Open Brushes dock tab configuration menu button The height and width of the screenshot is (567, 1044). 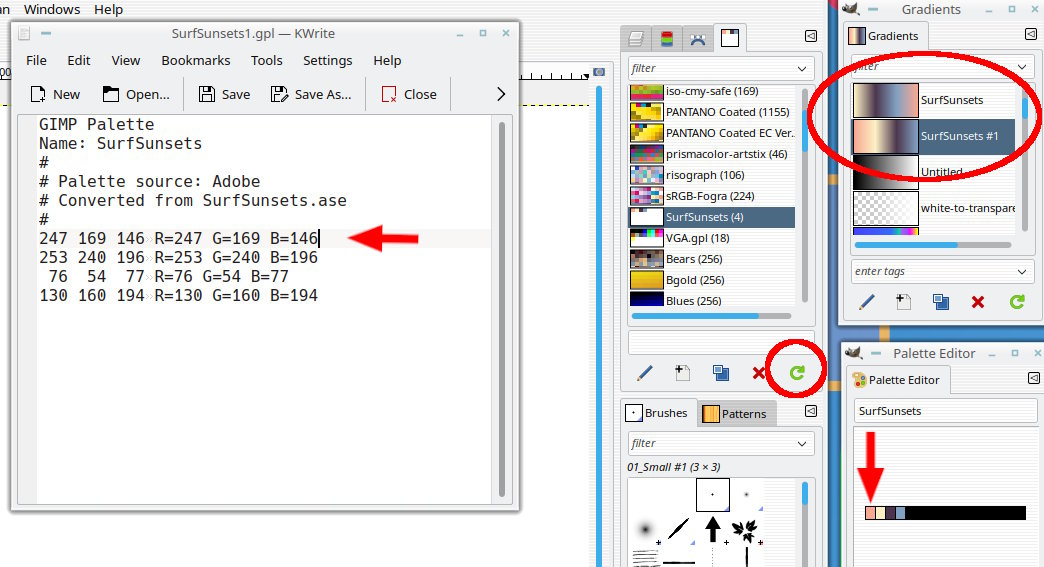[x=811, y=411]
